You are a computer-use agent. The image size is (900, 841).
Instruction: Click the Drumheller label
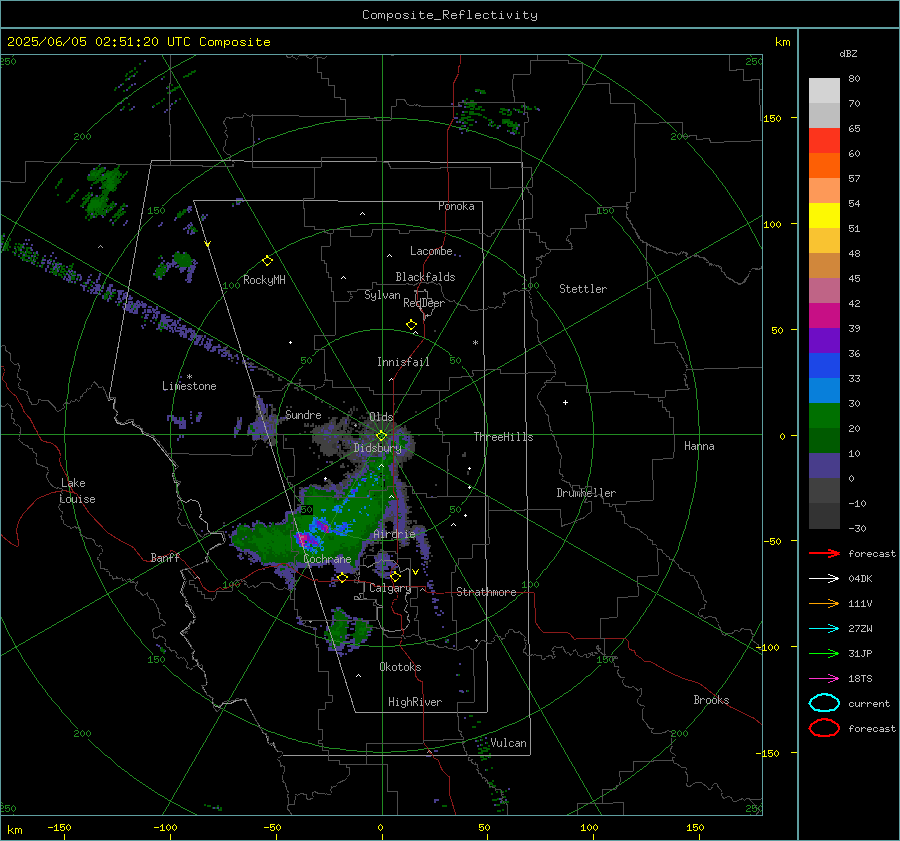click(586, 493)
